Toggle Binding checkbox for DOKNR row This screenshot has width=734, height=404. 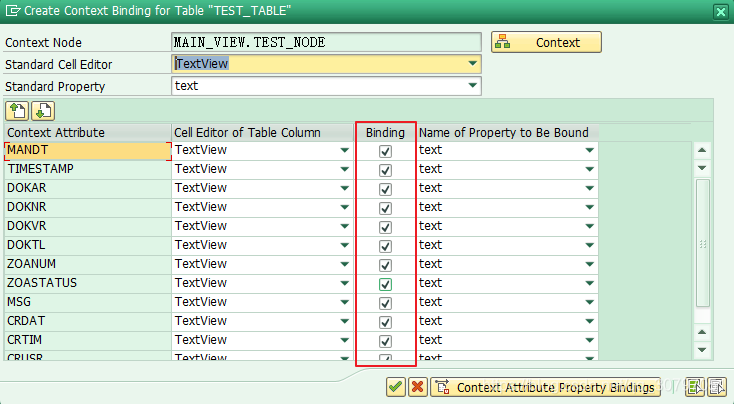[x=385, y=208]
